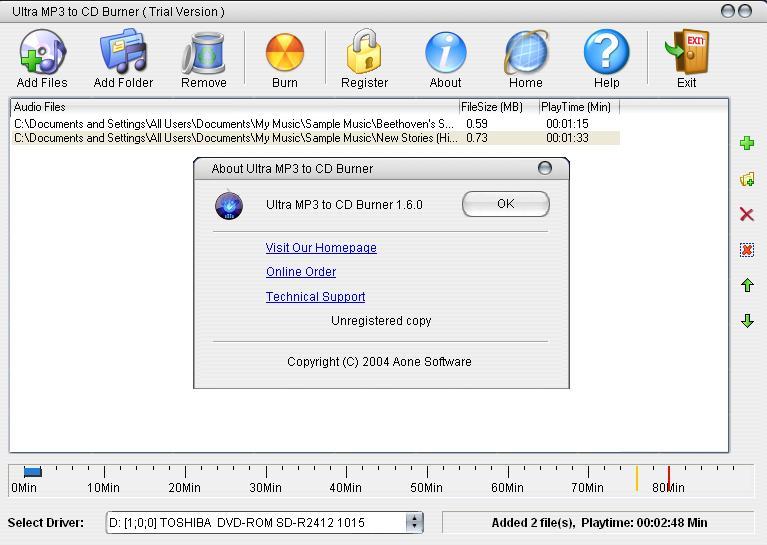Click the Exit door icon

(687, 52)
